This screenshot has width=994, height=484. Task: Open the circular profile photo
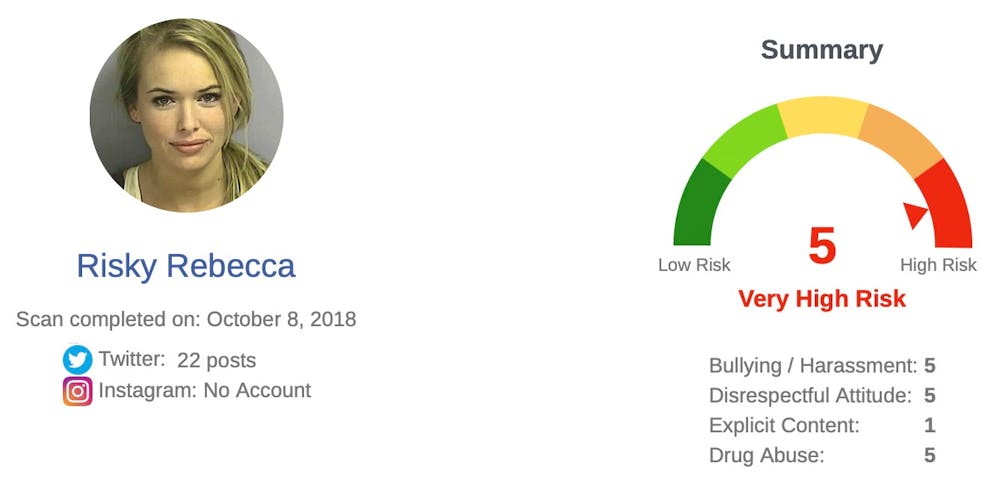coord(186,115)
